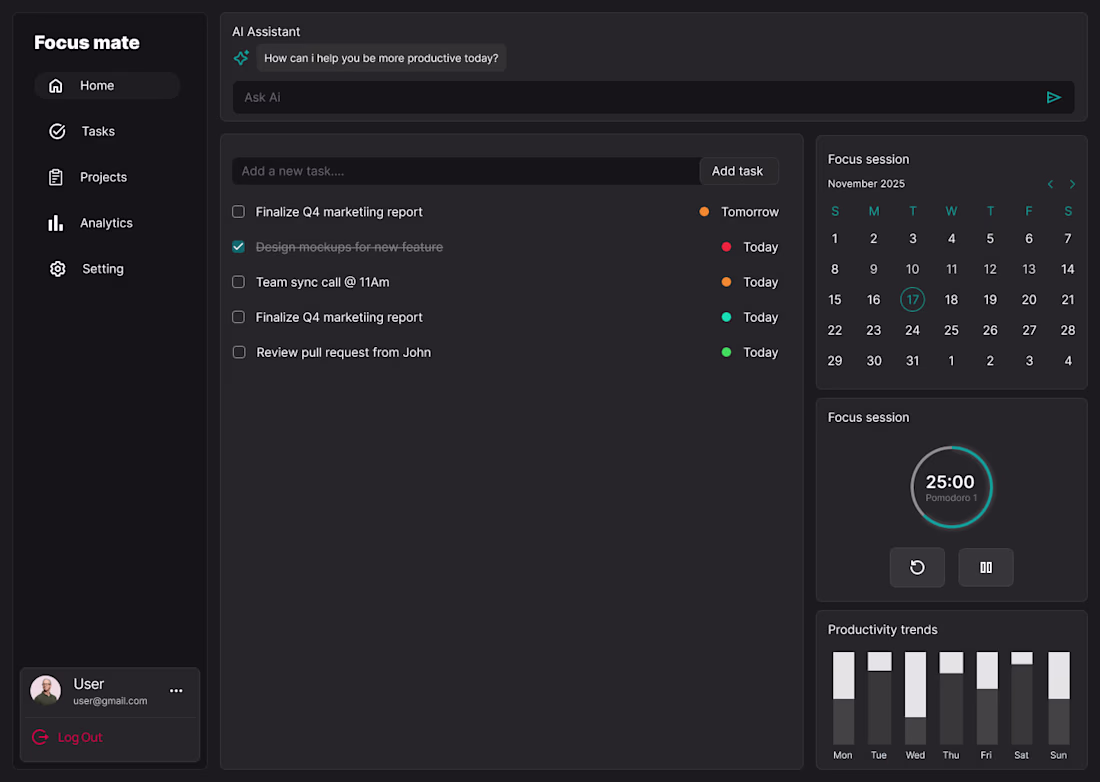Click the Analytics bar chart icon
This screenshot has width=1100, height=782.
point(56,223)
